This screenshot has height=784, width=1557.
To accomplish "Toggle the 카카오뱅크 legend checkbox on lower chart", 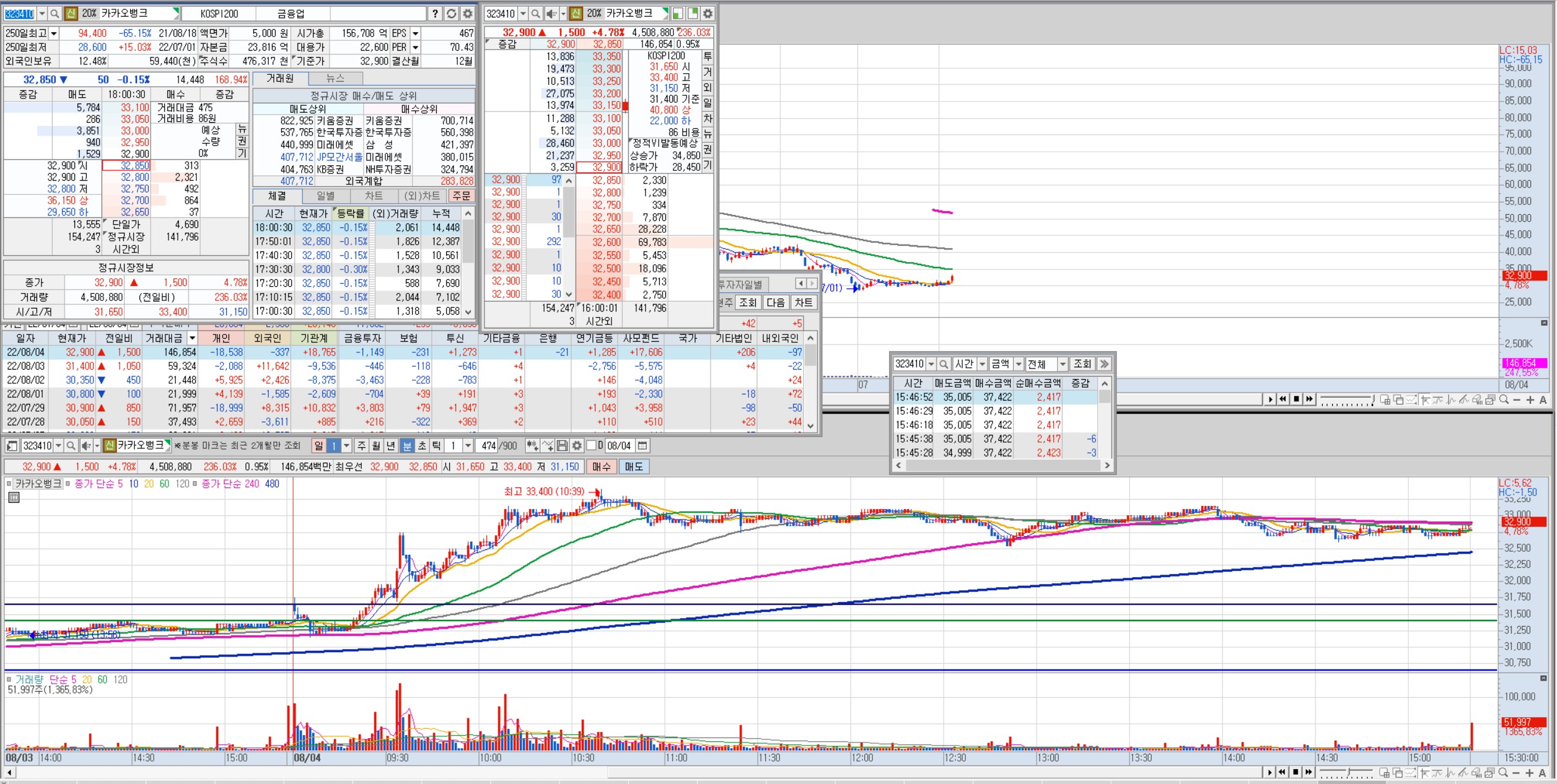I will [9, 484].
